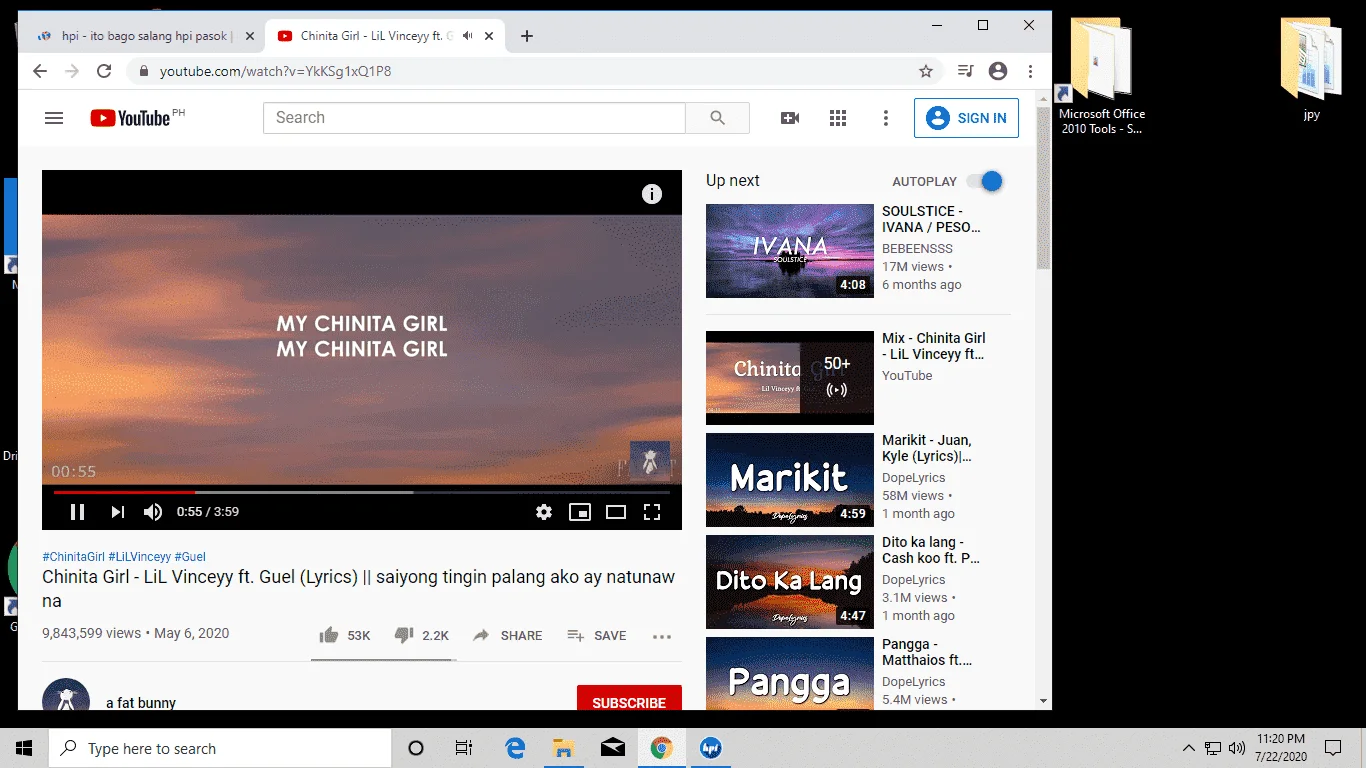This screenshot has height=768, width=1366.
Task: Switch to miniplayer mode
Action: tap(580, 512)
